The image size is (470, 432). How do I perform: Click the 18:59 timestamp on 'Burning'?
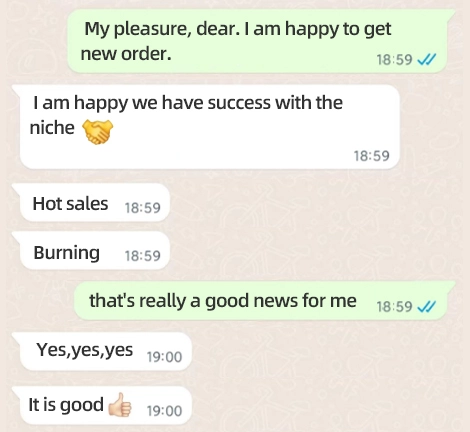tap(143, 256)
